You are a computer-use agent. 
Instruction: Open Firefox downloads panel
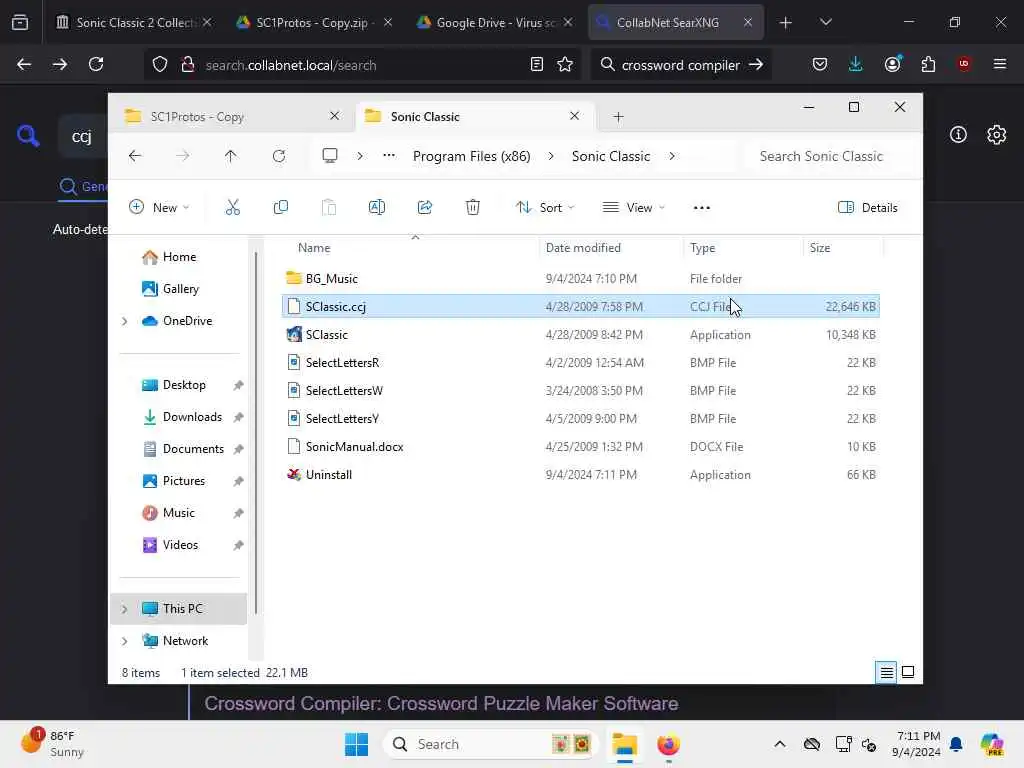856,64
